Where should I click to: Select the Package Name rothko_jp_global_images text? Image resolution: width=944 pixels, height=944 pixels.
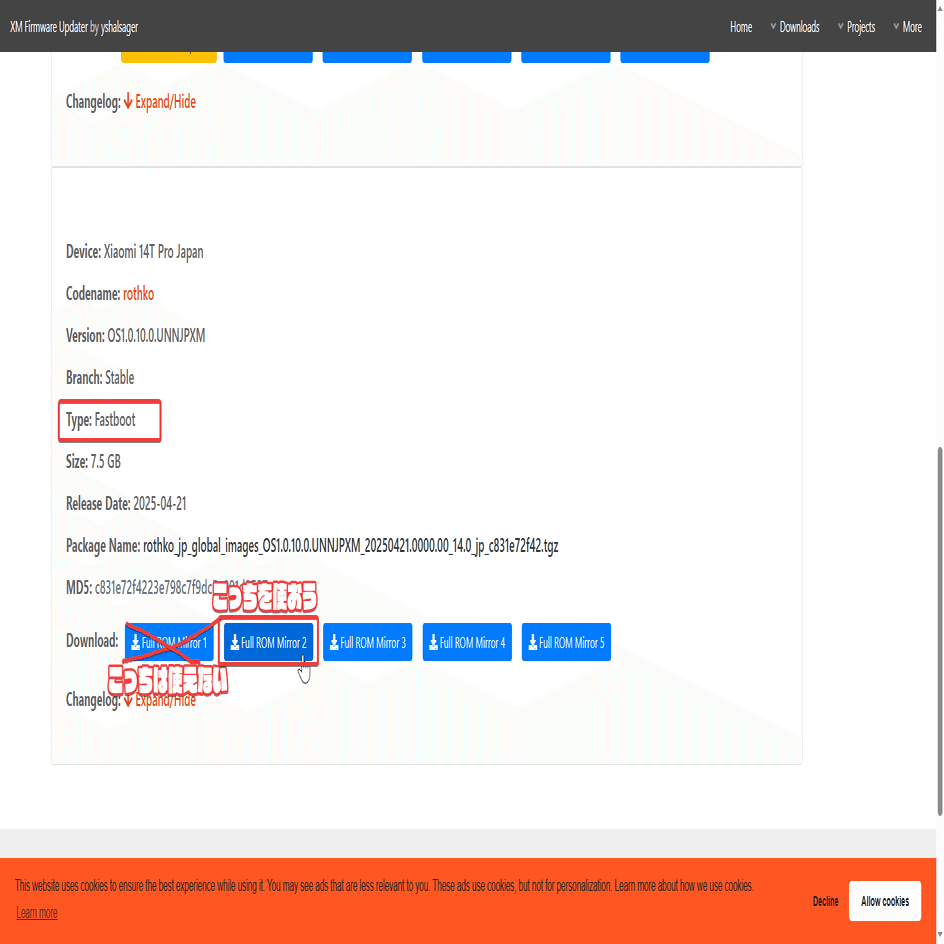point(350,546)
